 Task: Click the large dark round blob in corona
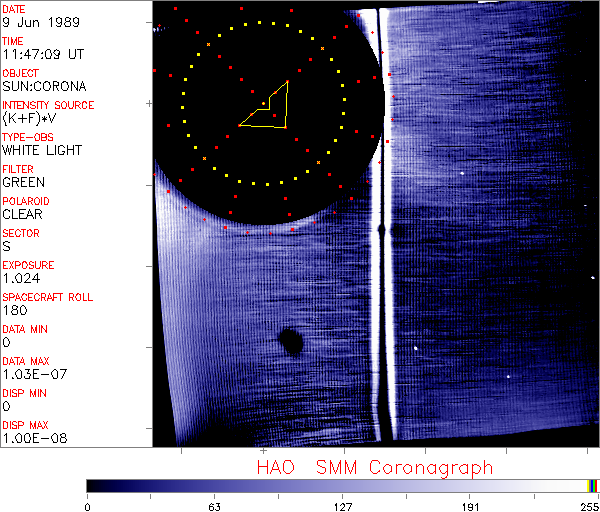(291, 341)
